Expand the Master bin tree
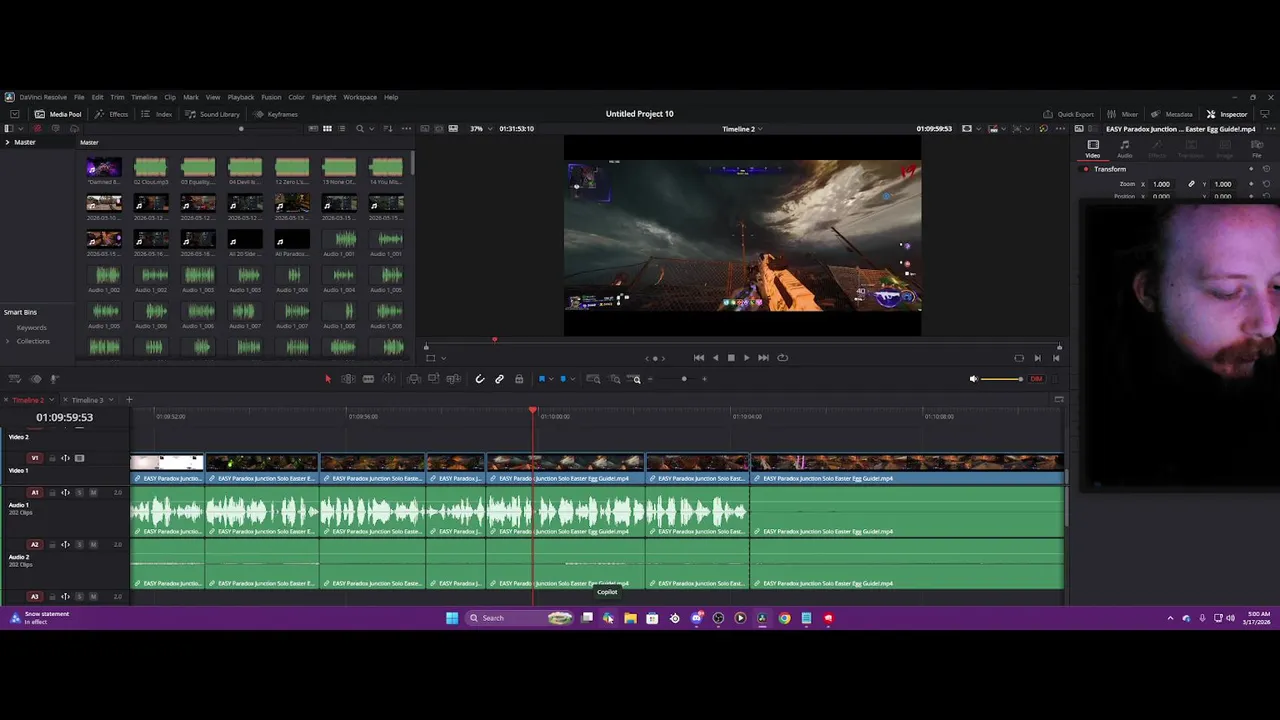Viewport: 1280px width, 720px height. 7,142
